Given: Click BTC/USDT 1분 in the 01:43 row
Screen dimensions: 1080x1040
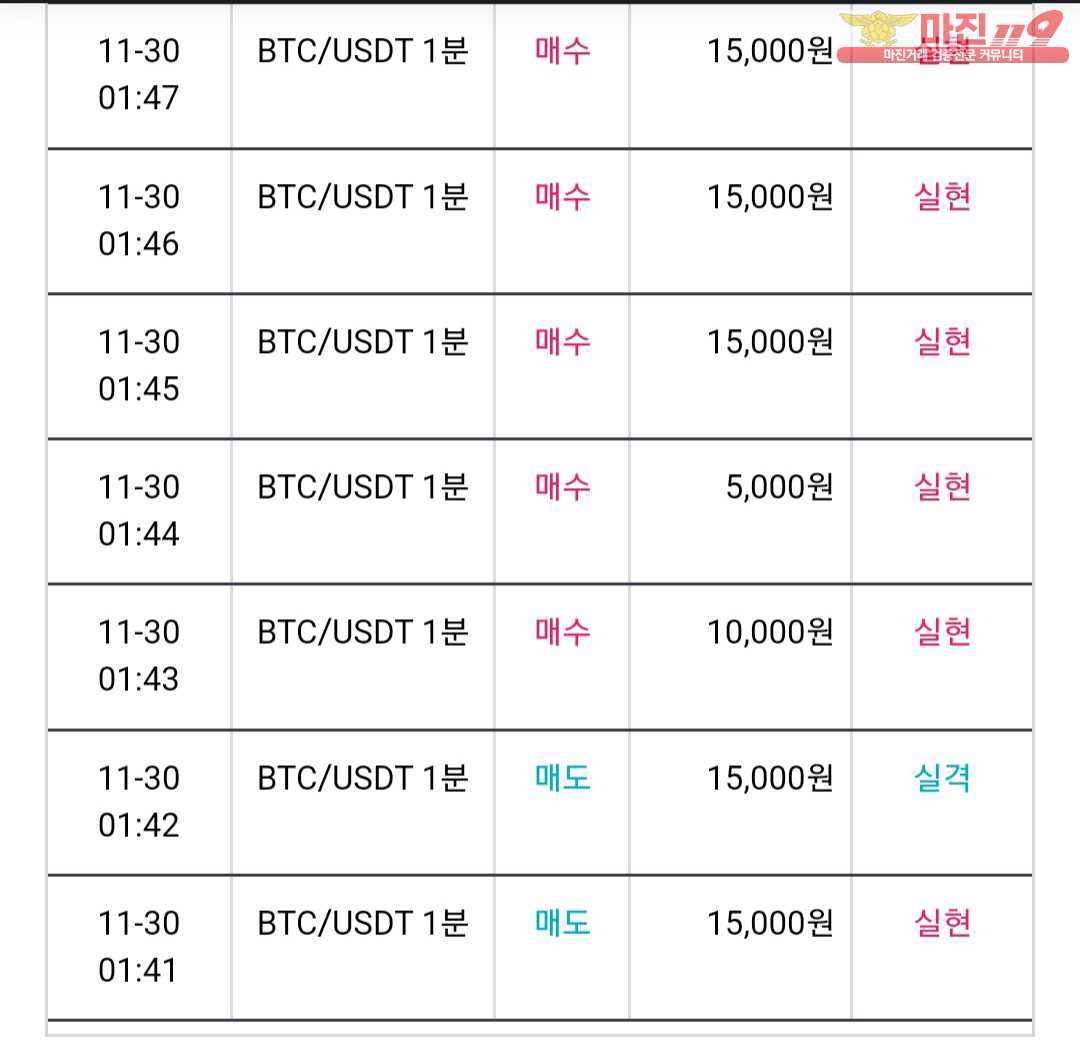Looking at the screenshot, I should [363, 632].
